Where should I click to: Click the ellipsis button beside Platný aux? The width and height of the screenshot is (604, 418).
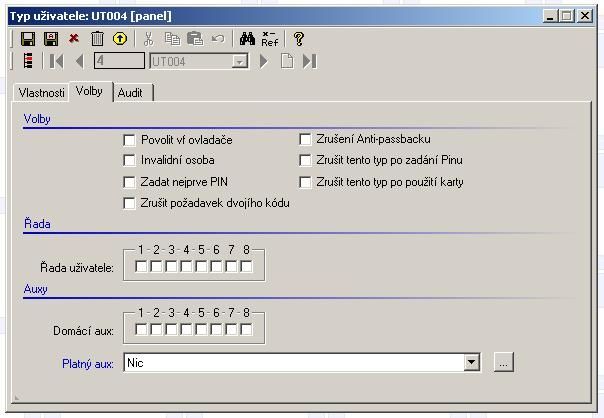[x=503, y=363]
